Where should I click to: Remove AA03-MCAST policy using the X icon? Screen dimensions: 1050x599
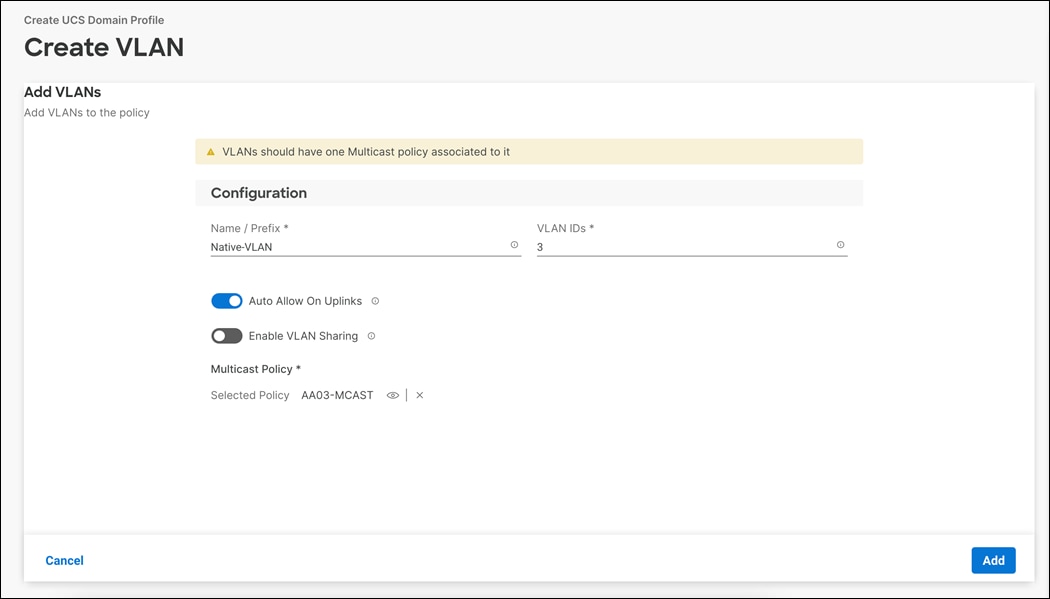click(x=419, y=394)
